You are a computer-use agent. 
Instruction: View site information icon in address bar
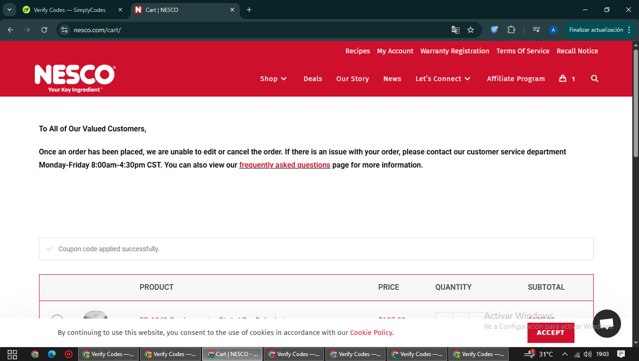pyautogui.click(x=64, y=30)
